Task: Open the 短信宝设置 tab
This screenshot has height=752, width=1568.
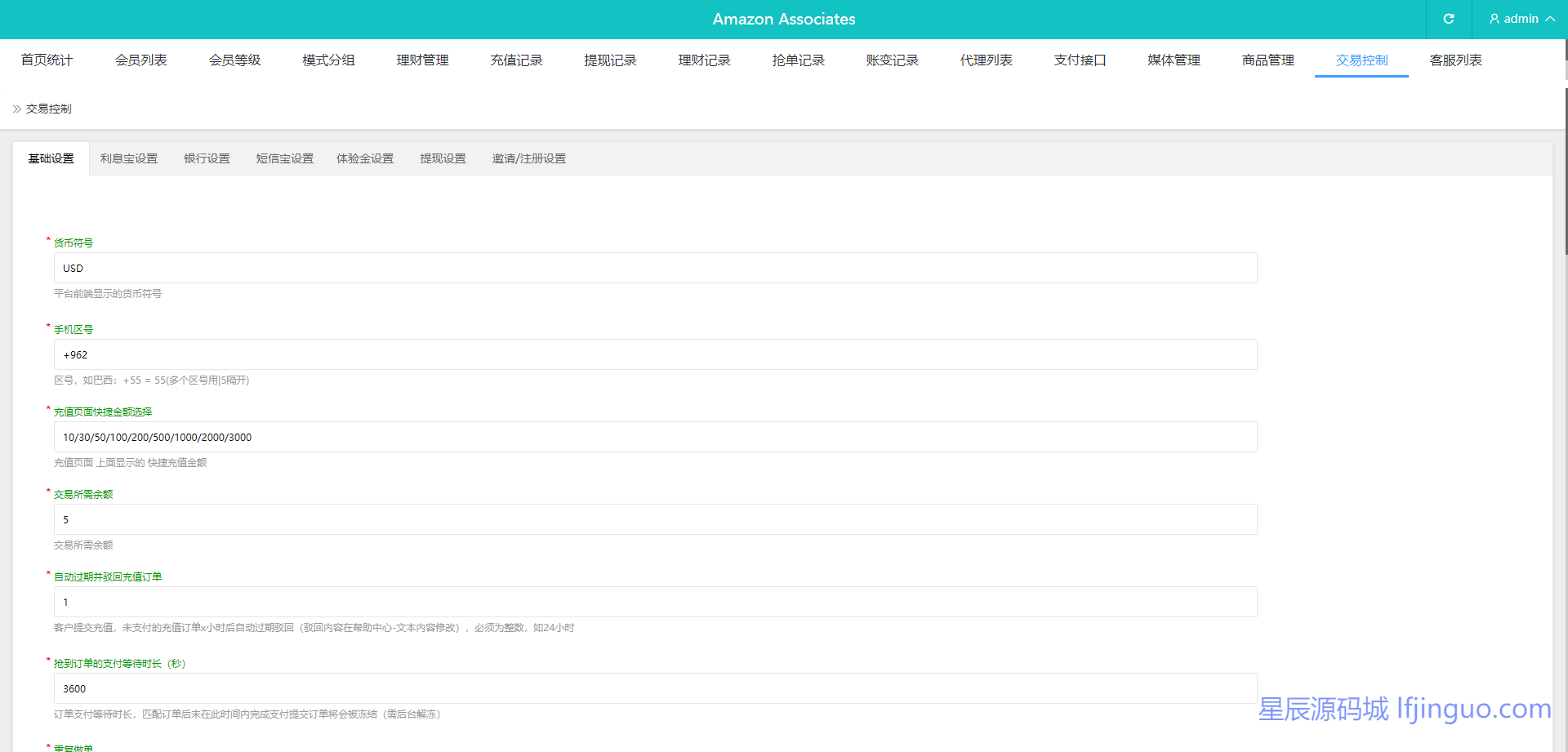Action: click(284, 158)
